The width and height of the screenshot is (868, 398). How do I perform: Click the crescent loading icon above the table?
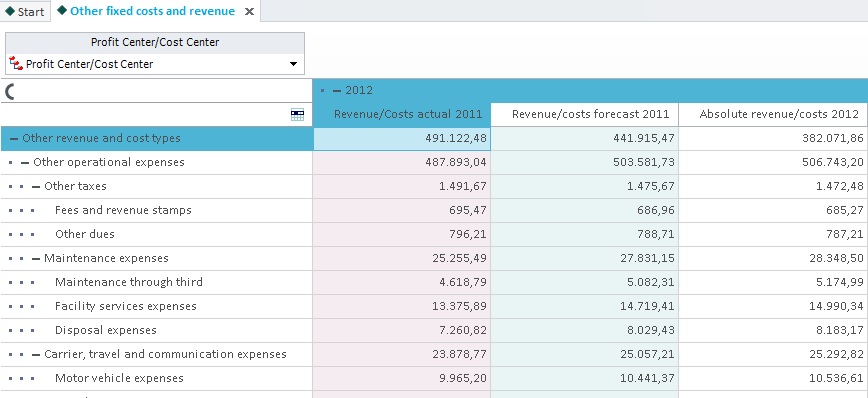tap(9, 91)
